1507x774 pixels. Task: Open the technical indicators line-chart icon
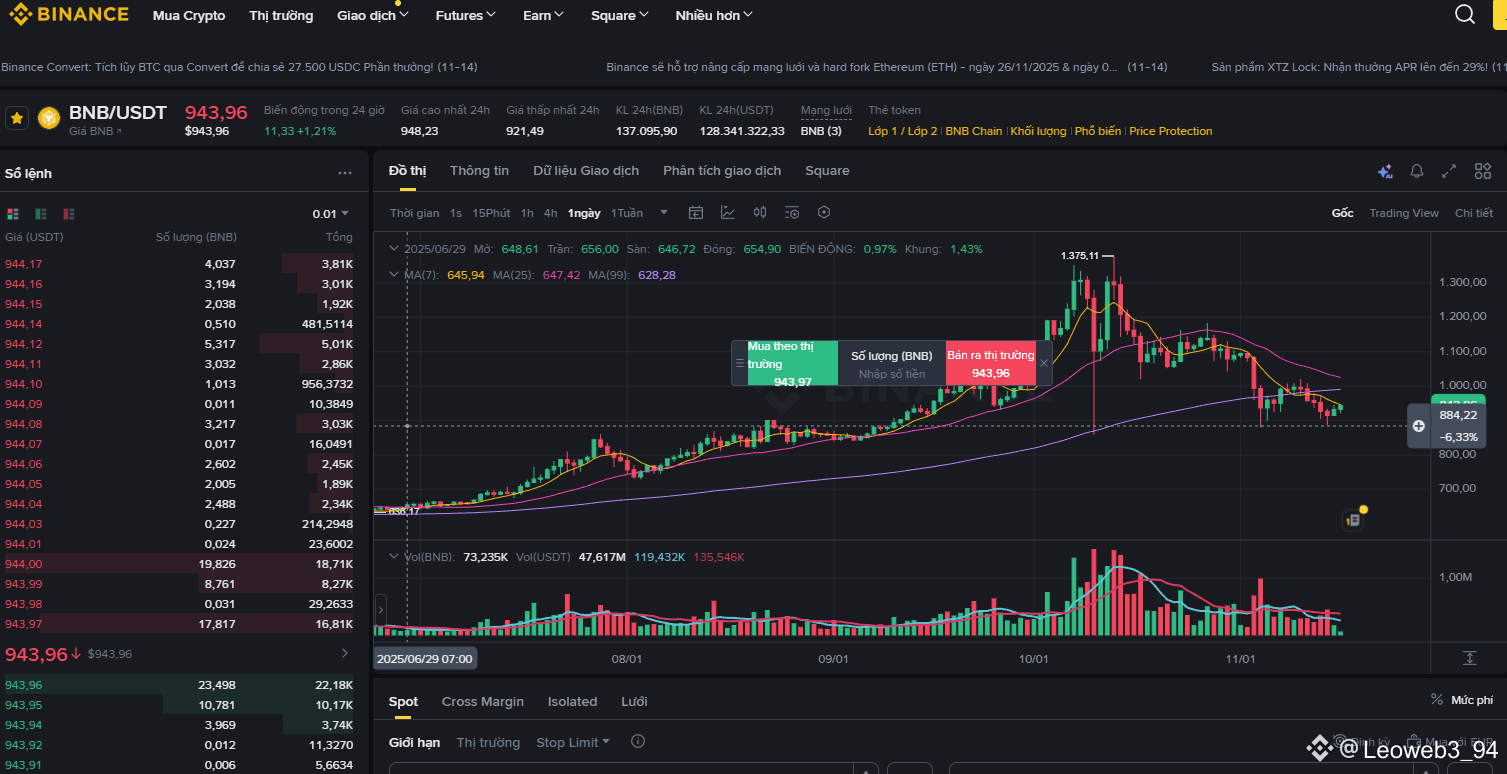click(728, 212)
